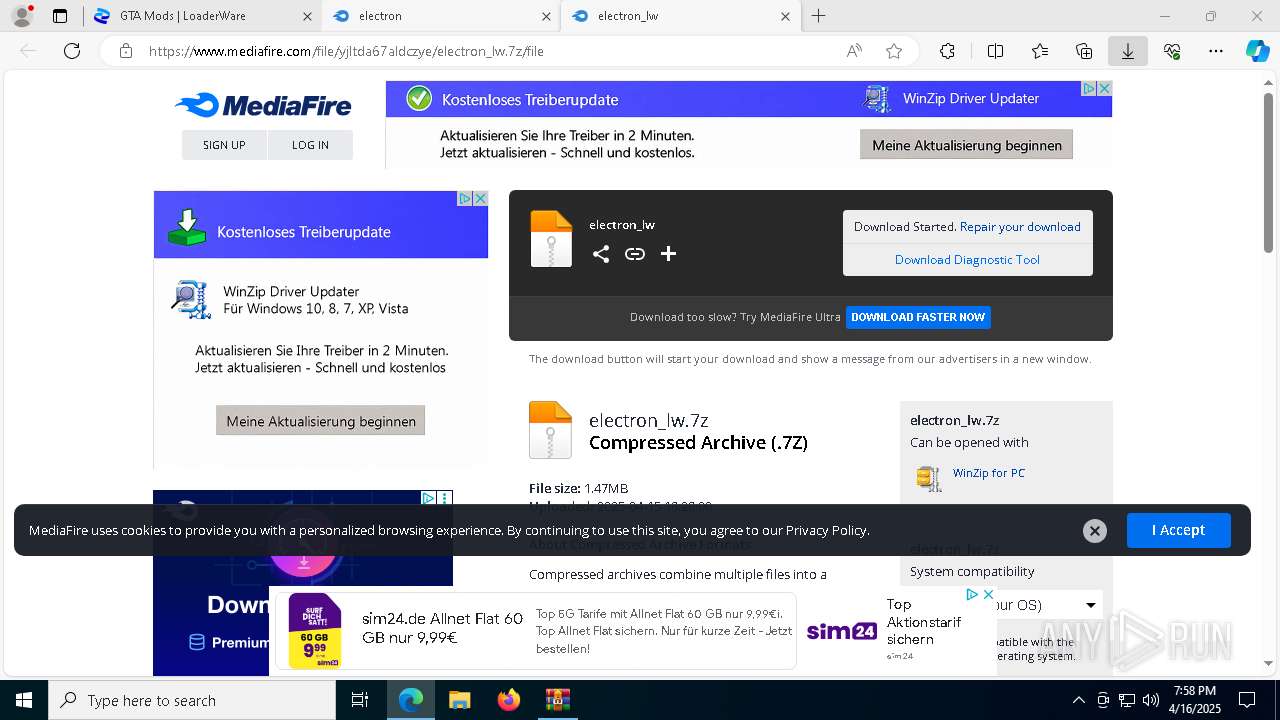This screenshot has width=1280, height=720.
Task: Open the volume control icon
Action: click(1151, 700)
